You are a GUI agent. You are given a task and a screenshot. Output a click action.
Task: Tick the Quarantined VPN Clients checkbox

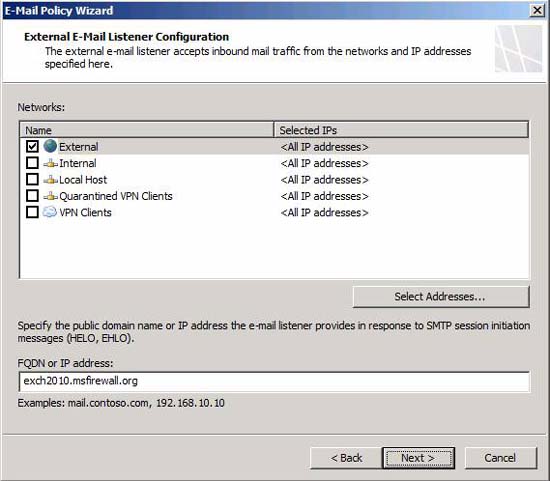coord(32,196)
